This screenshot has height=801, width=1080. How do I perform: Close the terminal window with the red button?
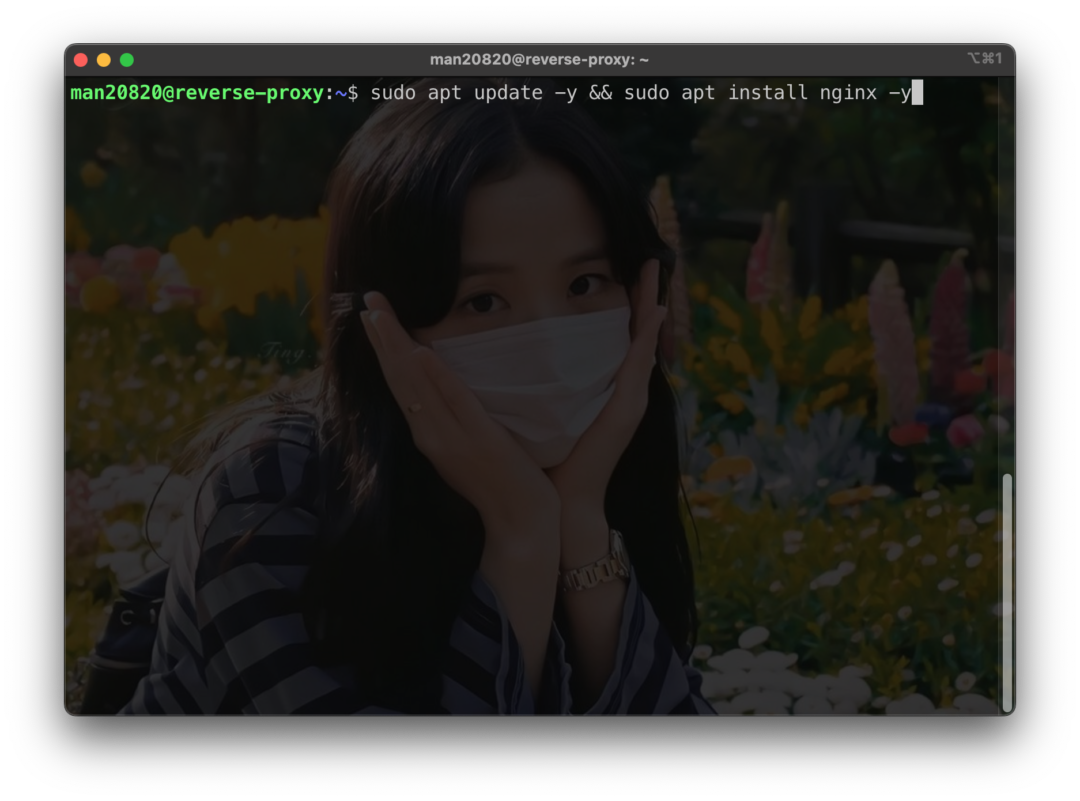[81, 60]
